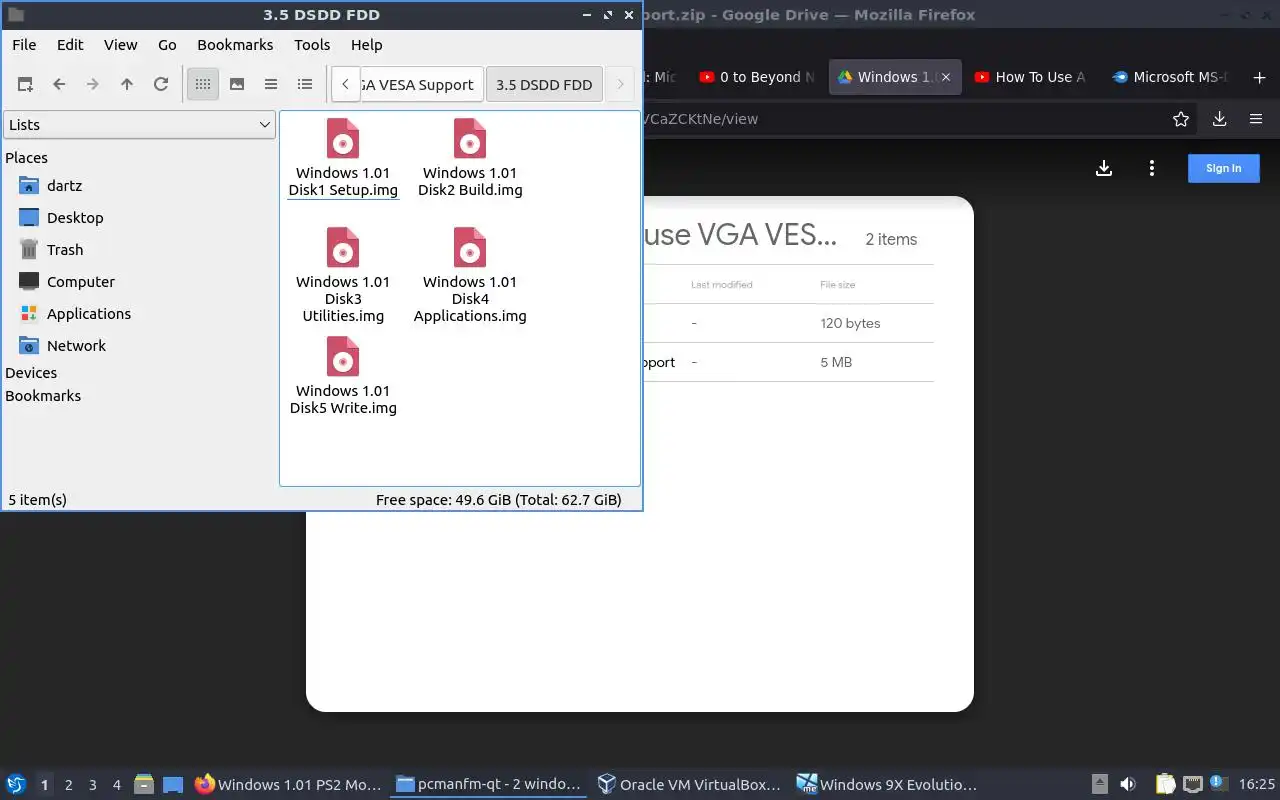Reload the current folder
This screenshot has width=1280, height=800.
(x=161, y=85)
